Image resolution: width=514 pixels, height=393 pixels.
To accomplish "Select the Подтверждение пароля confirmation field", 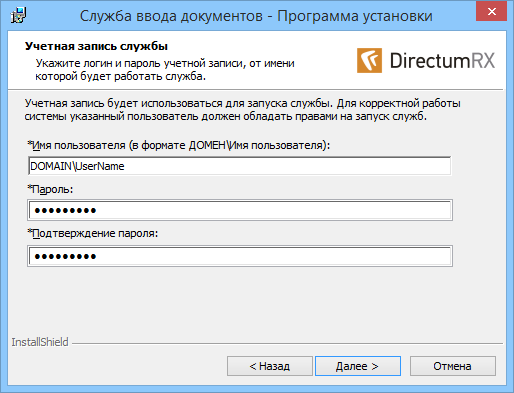I will (x=240, y=256).
